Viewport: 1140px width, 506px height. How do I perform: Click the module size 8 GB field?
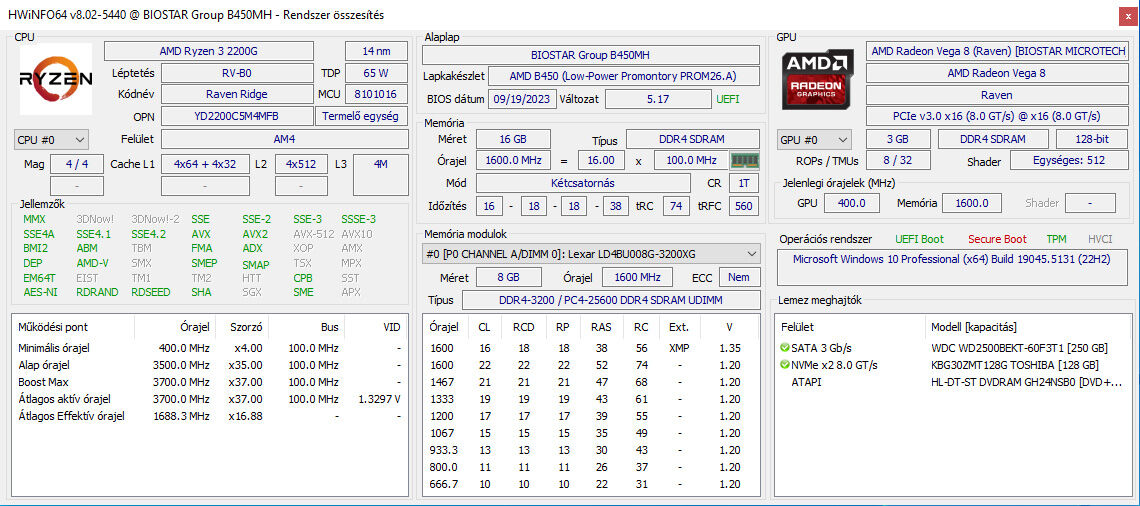click(x=509, y=277)
